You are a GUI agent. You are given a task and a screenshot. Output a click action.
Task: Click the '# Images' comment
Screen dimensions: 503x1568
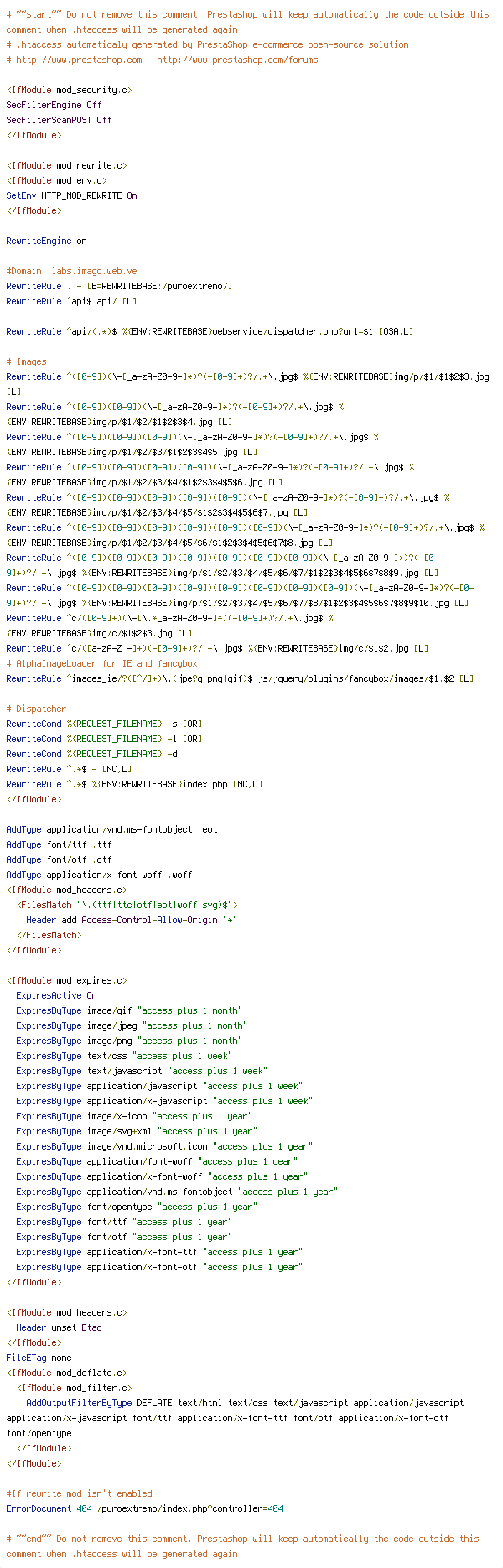pos(26,361)
